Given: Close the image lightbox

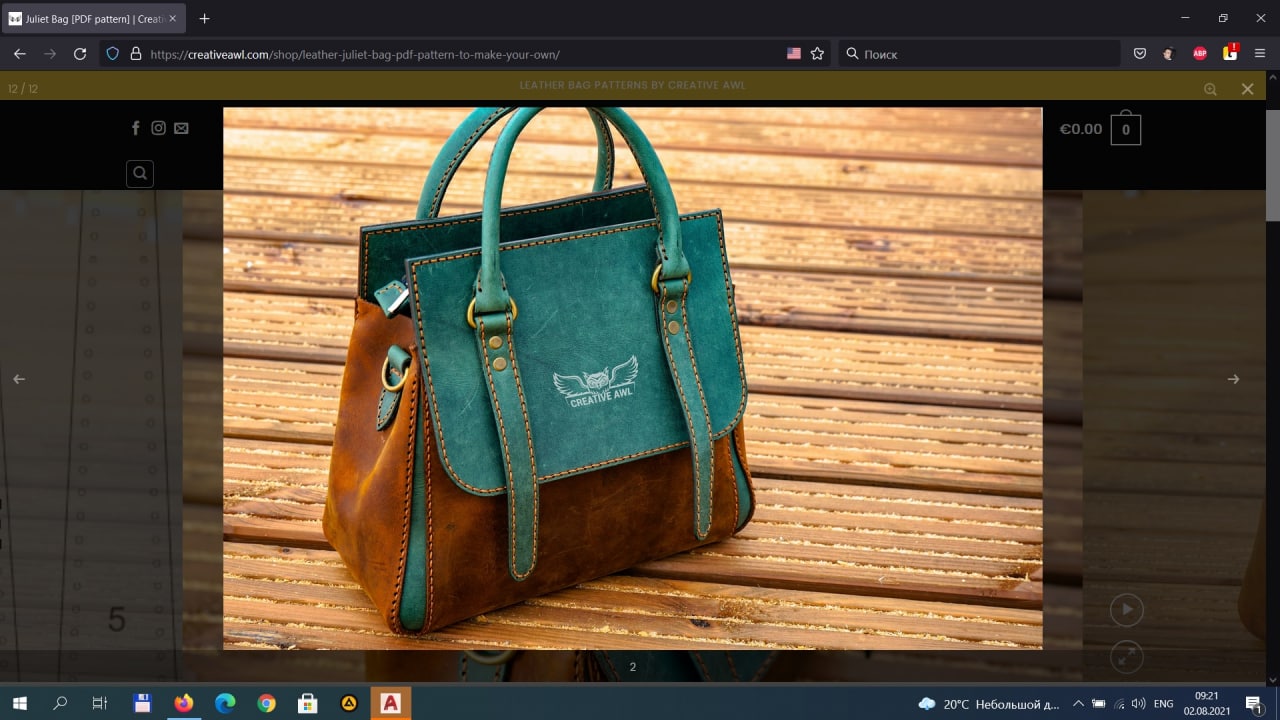Looking at the screenshot, I should click(x=1247, y=89).
